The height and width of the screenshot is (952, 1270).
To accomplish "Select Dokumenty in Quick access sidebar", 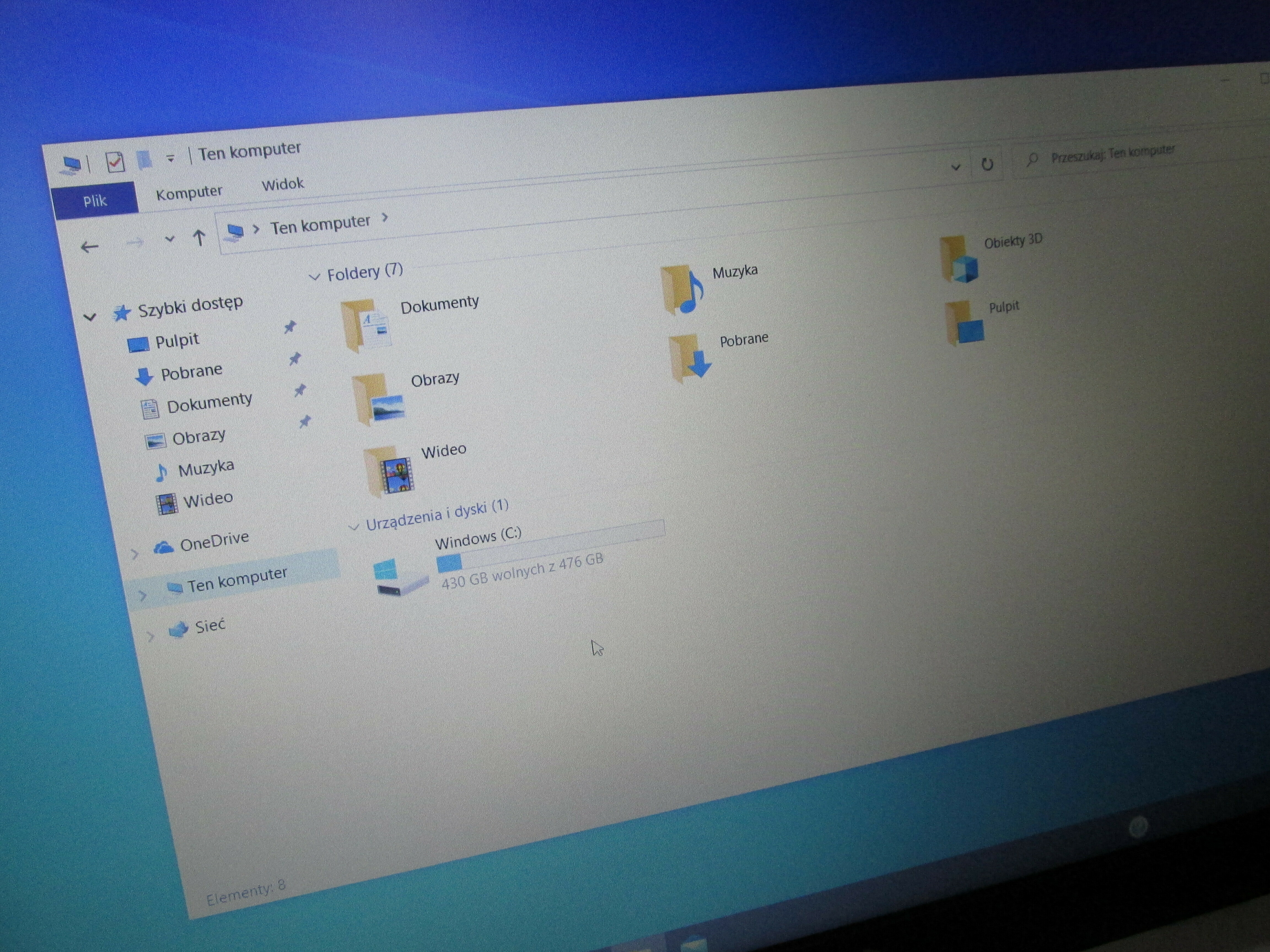I will click(x=209, y=402).
